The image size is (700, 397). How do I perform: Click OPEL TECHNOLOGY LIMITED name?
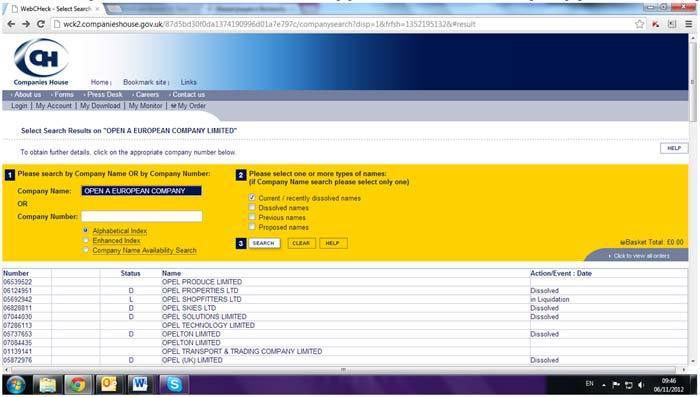click(208, 326)
